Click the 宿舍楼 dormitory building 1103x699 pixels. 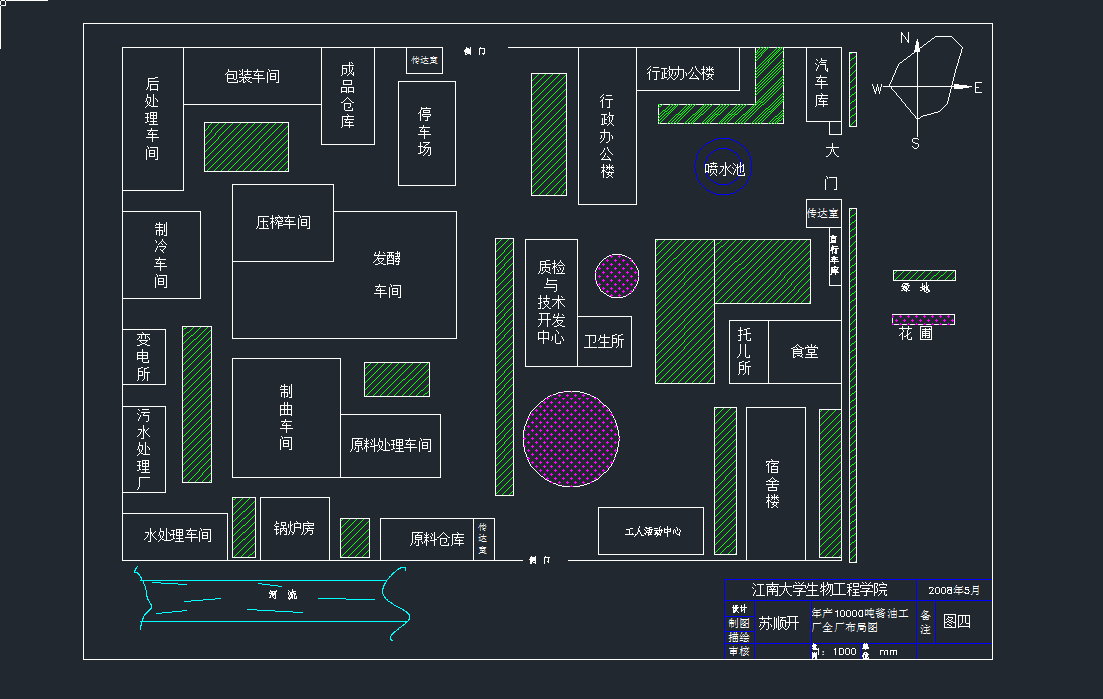click(775, 483)
